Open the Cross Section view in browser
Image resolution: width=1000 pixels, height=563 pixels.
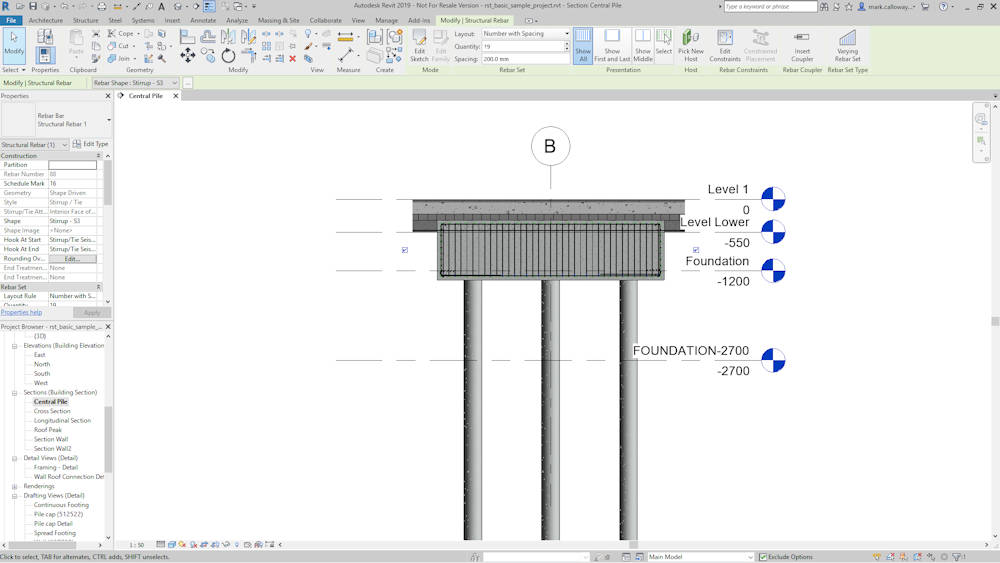pos(52,411)
